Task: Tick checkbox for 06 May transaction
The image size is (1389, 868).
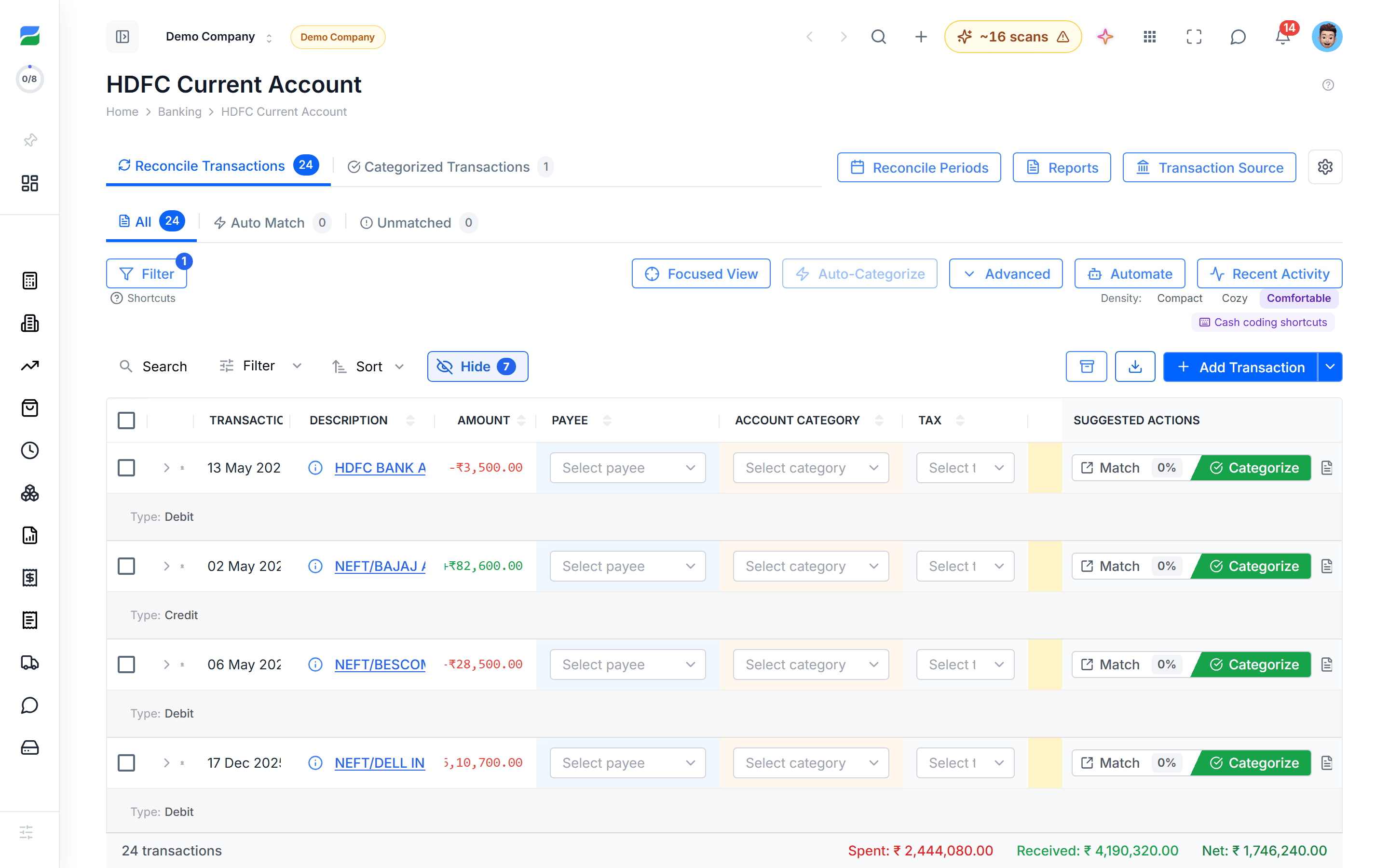Action: [x=126, y=665]
